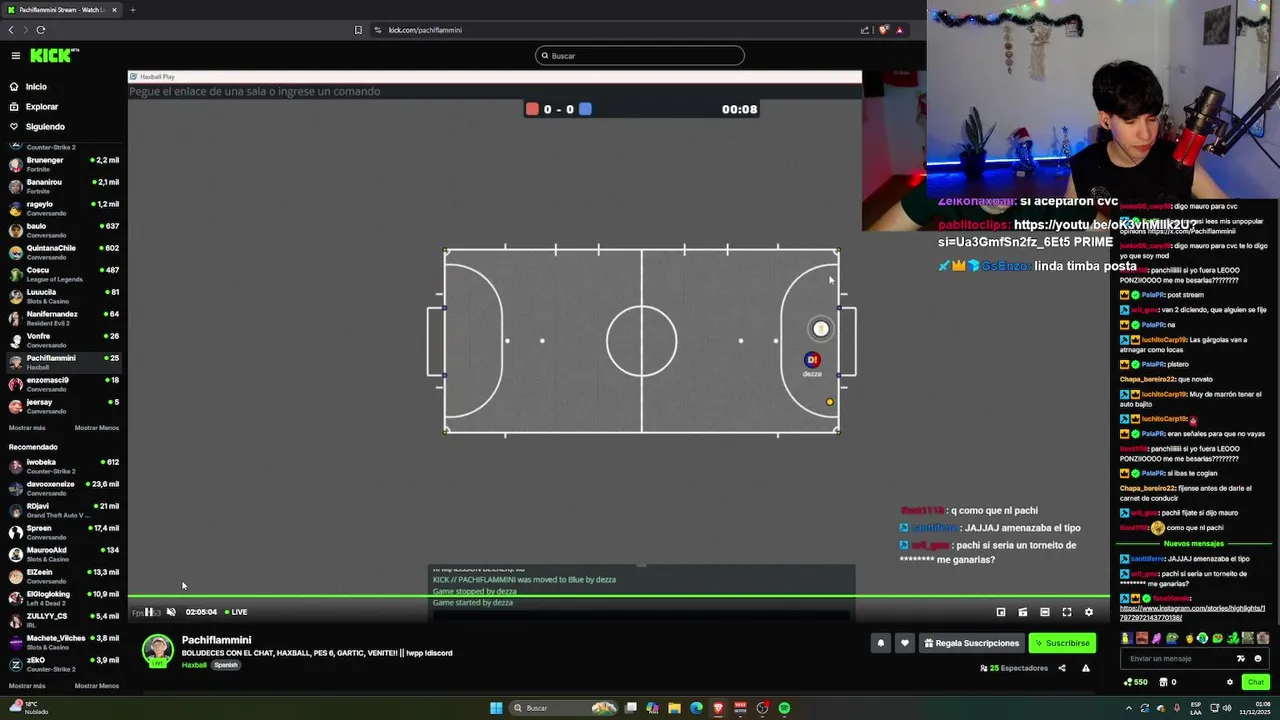The width and height of the screenshot is (1280, 720).
Task: Click the viewer count 25 Espectadores
Action: pos(1014,668)
